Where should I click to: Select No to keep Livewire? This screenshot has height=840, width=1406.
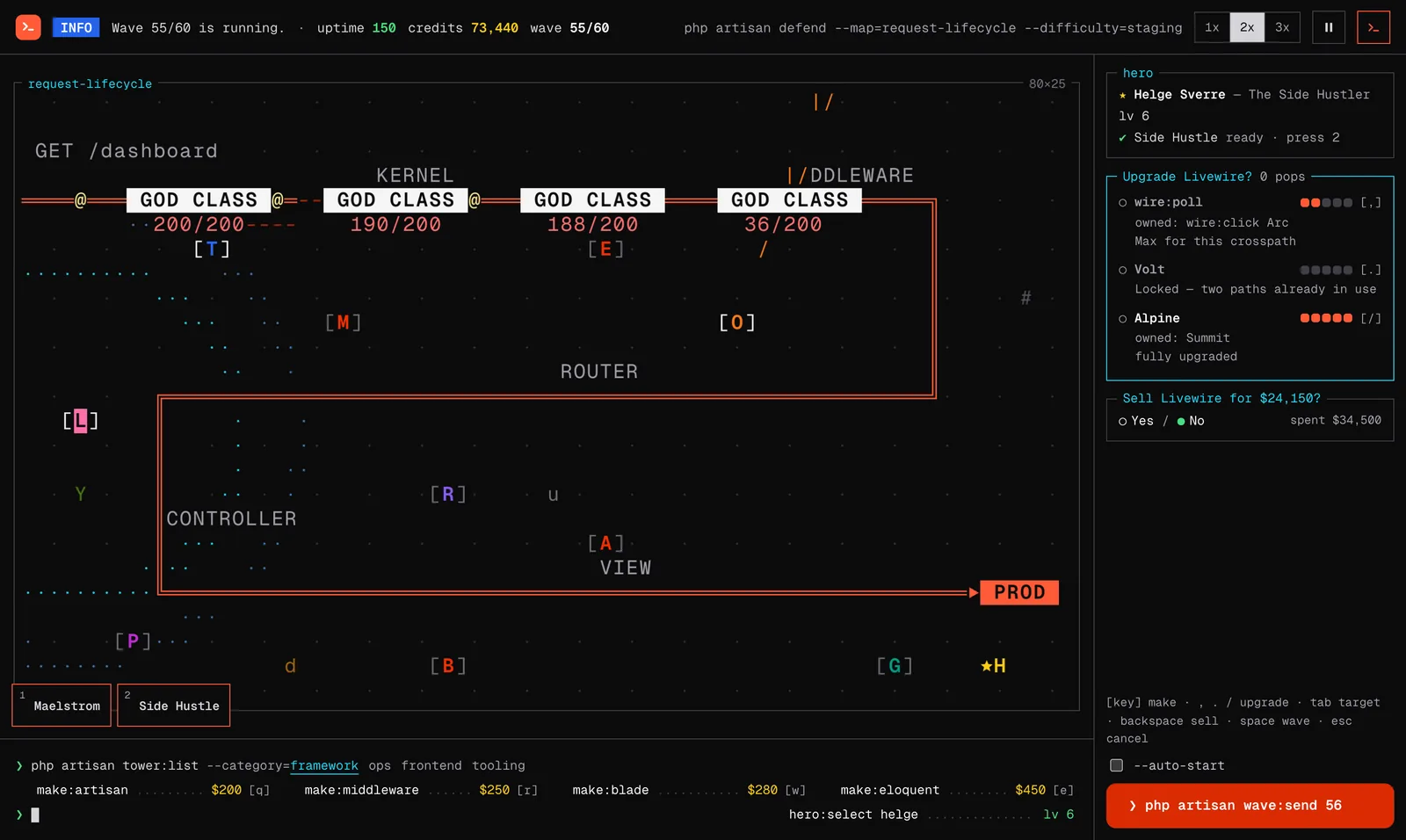click(x=1191, y=421)
